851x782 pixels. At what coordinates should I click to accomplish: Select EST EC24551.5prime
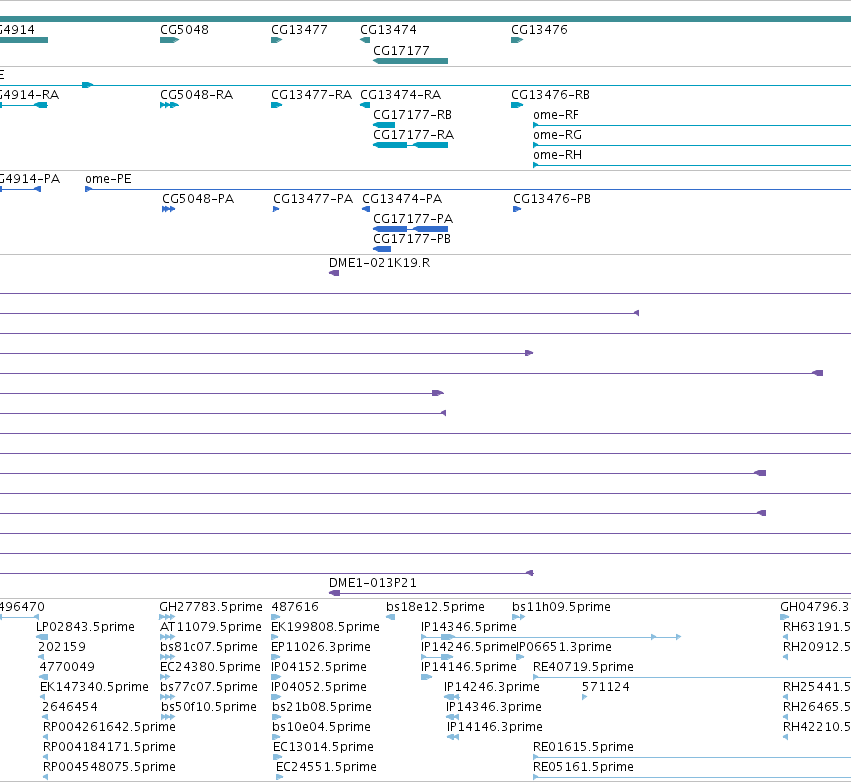pyautogui.click(x=326, y=767)
